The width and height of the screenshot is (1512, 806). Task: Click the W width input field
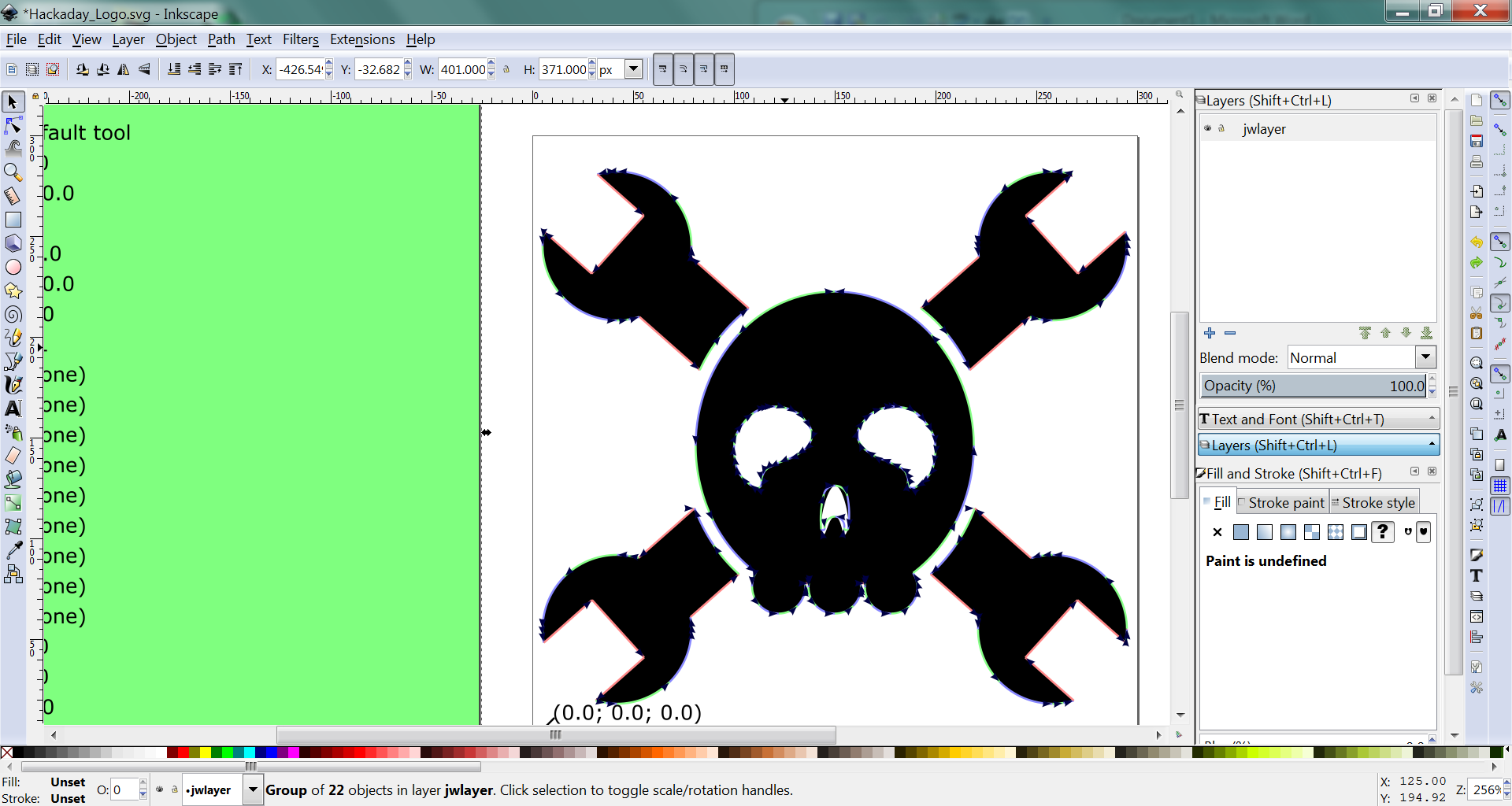click(462, 69)
